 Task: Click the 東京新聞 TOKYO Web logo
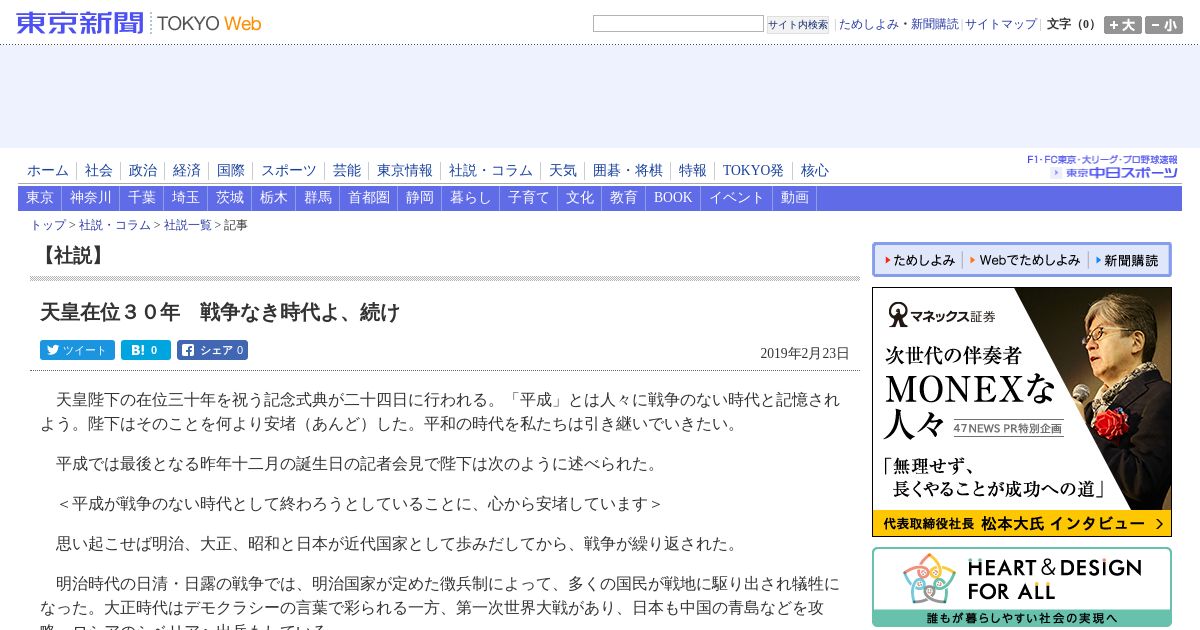click(139, 23)
